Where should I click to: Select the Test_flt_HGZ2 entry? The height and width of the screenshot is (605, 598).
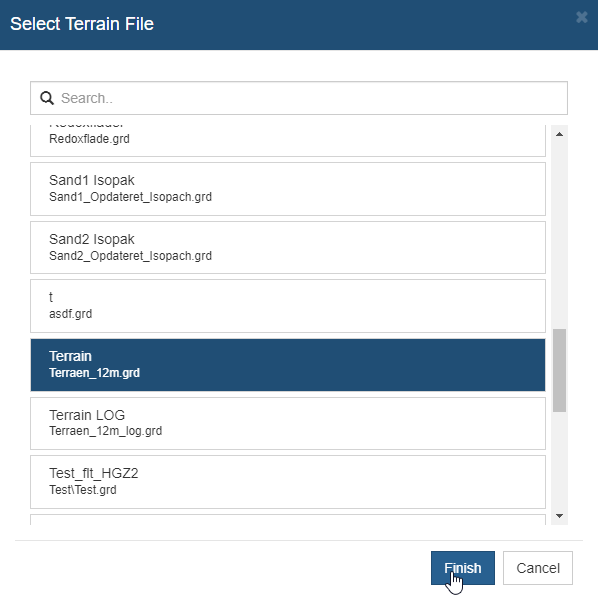point(288,482)
